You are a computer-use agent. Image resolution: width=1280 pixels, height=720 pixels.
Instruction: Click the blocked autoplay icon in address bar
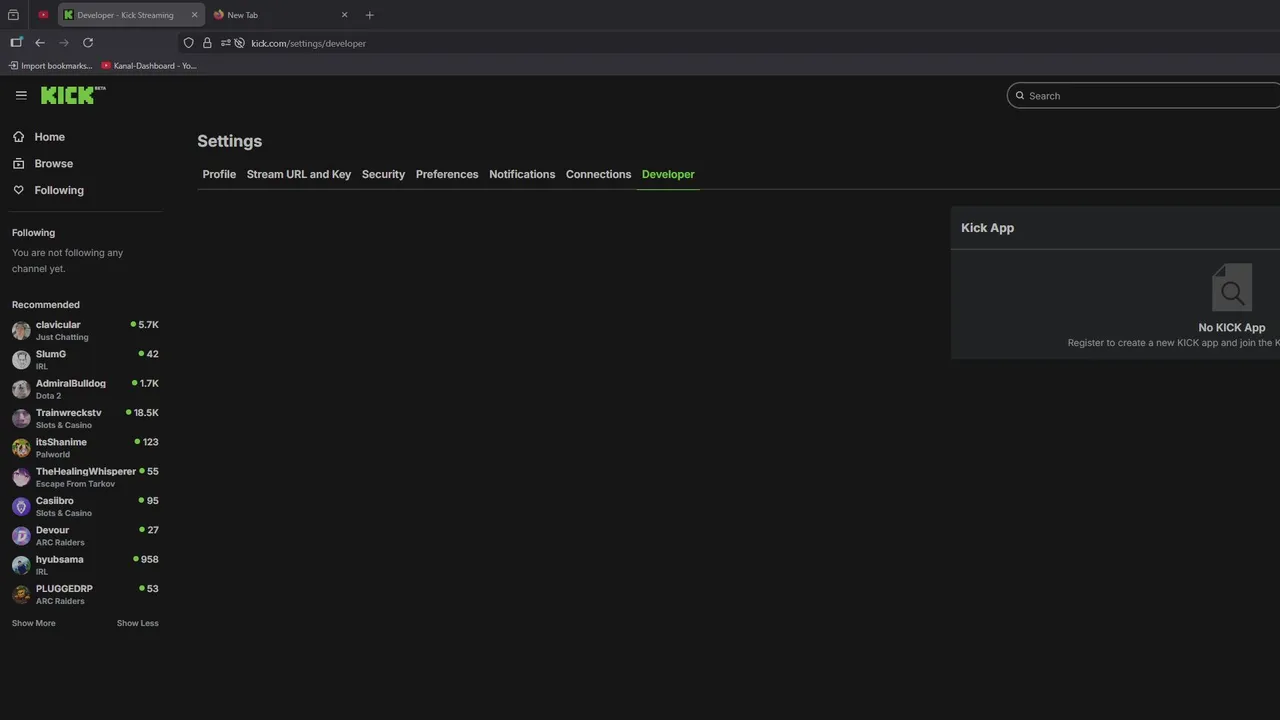(240, 43)
